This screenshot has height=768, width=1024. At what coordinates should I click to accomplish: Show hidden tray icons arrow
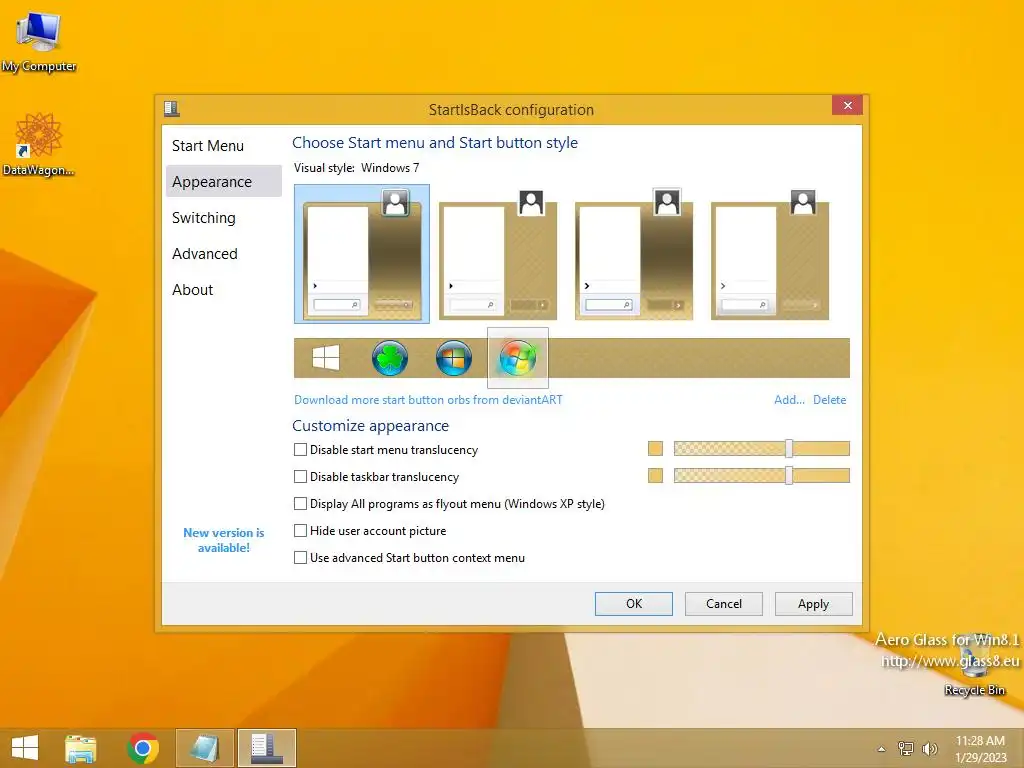pos(882,749)
